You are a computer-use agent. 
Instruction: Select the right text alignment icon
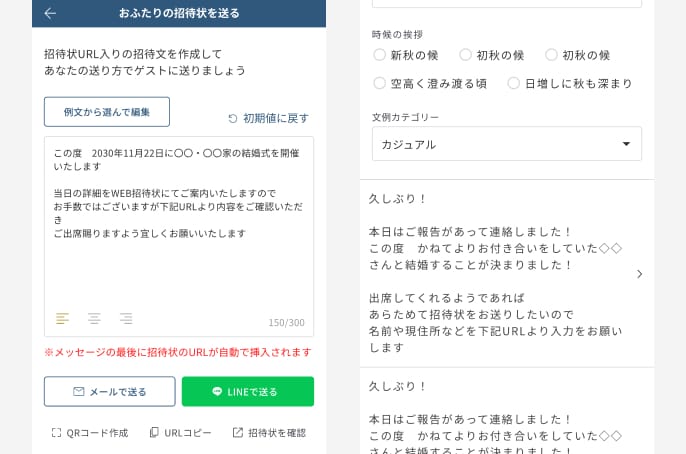point(126,319)
